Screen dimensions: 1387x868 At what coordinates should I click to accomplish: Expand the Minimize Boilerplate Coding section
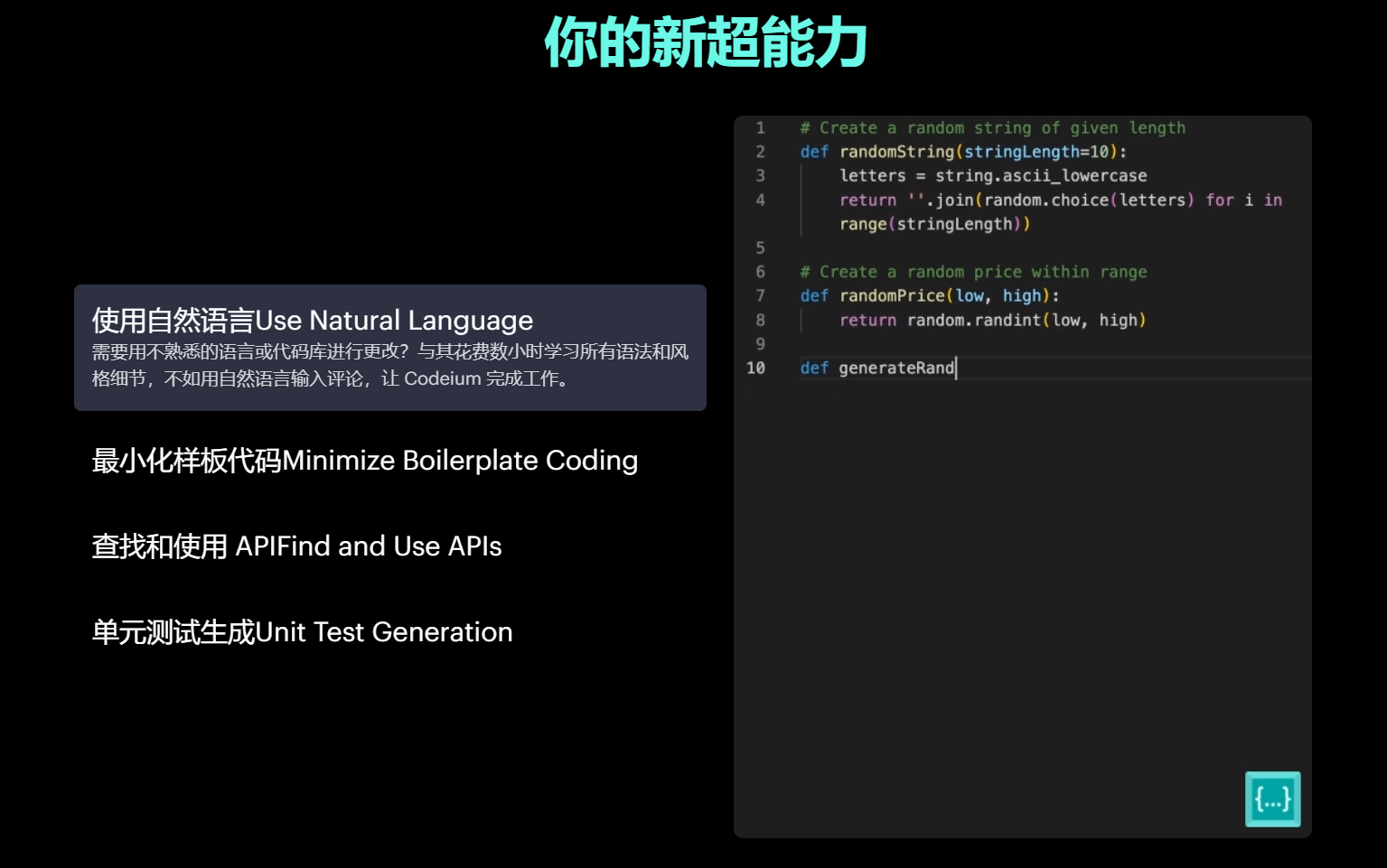click(362, 461)
